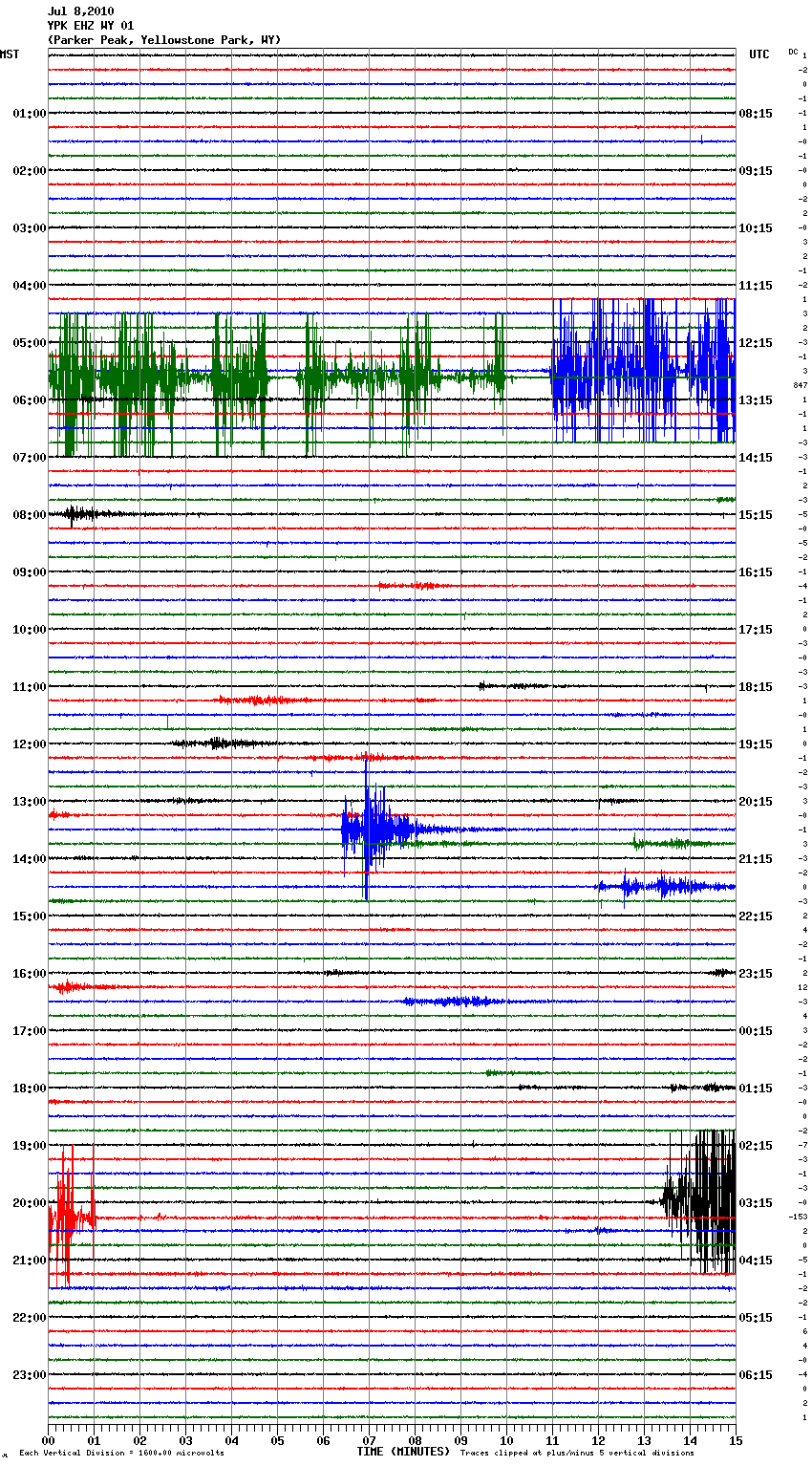This screenshot has height=1466, width=812.
Task: Click the 13 minute axis tick label
Action: tap(644, 1440)
